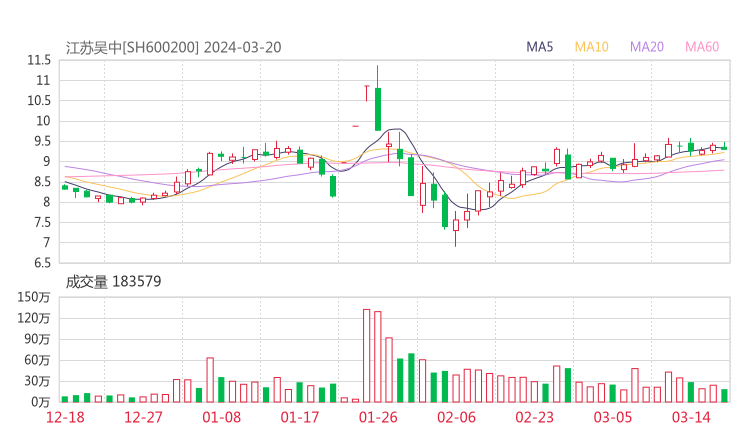
Task: Click the 11.5 price axis label
Action: pyautogui.click(x=39, y=60)
